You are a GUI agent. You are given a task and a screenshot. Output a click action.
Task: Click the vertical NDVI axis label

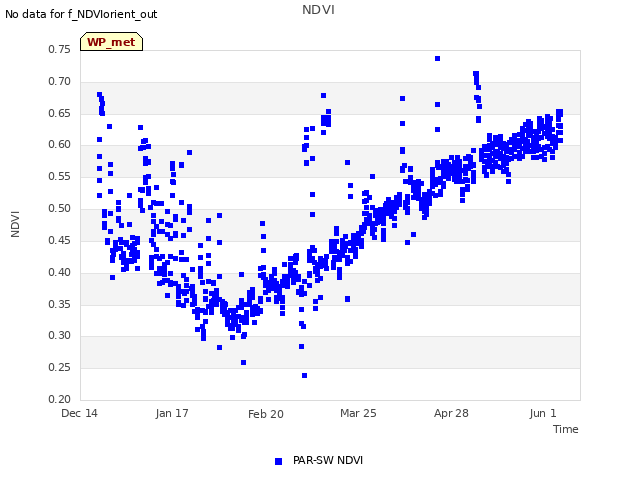click(15, 224)
